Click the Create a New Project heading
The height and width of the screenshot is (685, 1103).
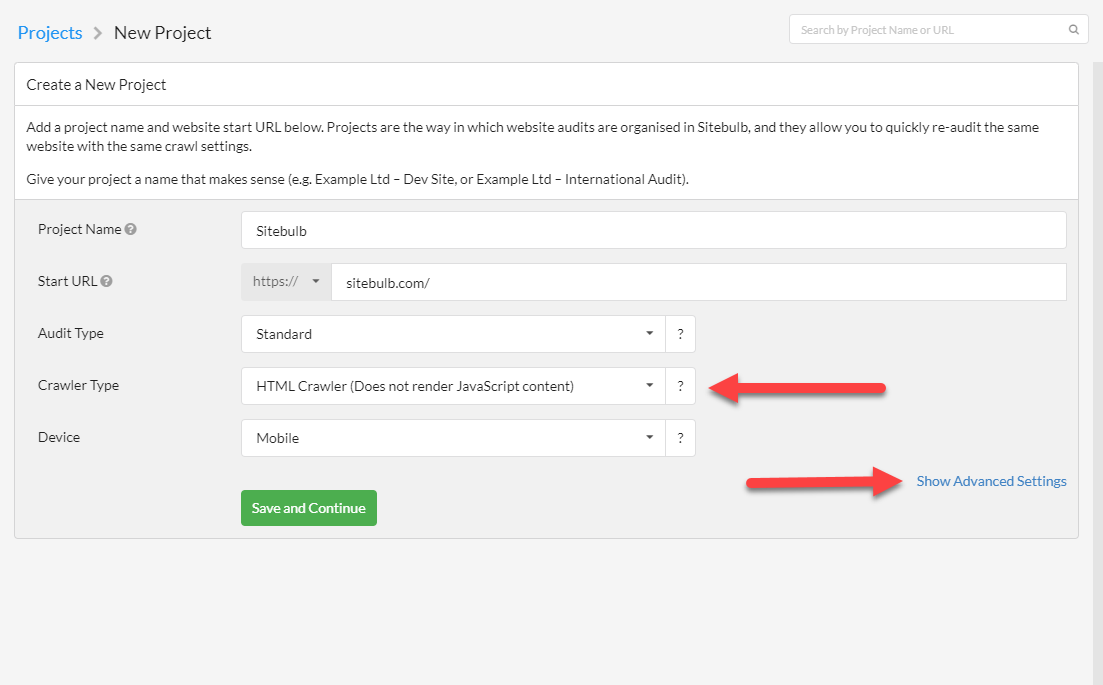coord(96,84)
